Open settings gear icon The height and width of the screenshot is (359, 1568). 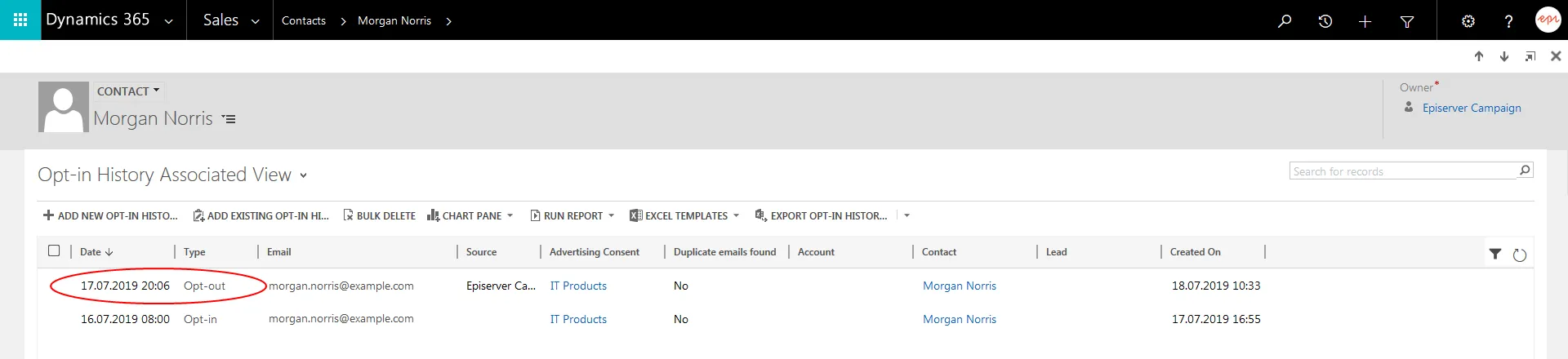click(x=1468, y=21)
